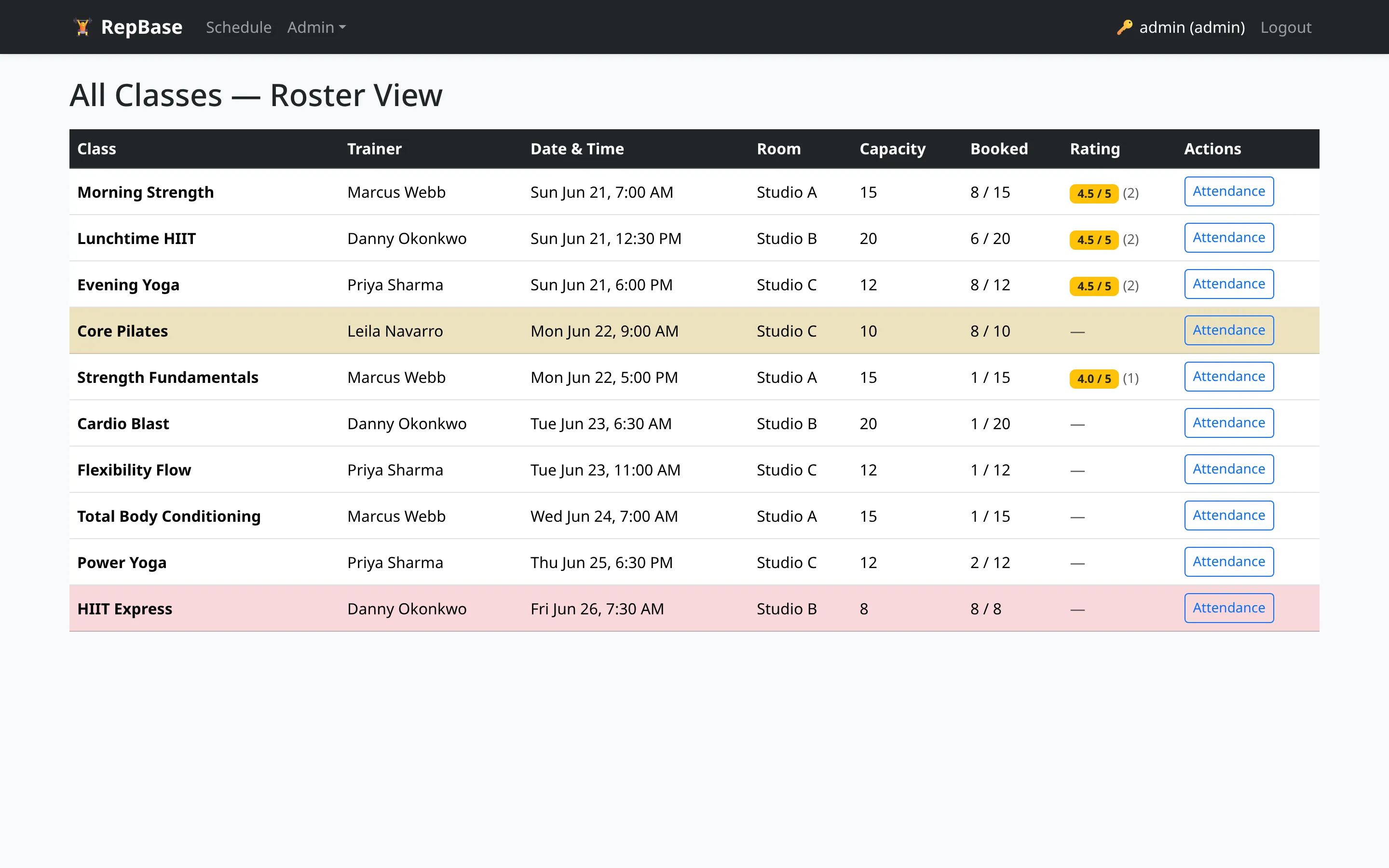Click the Evening Yoga class name
The width and height of the screenshot is (1389, 868).
click(x=128, y=285)
